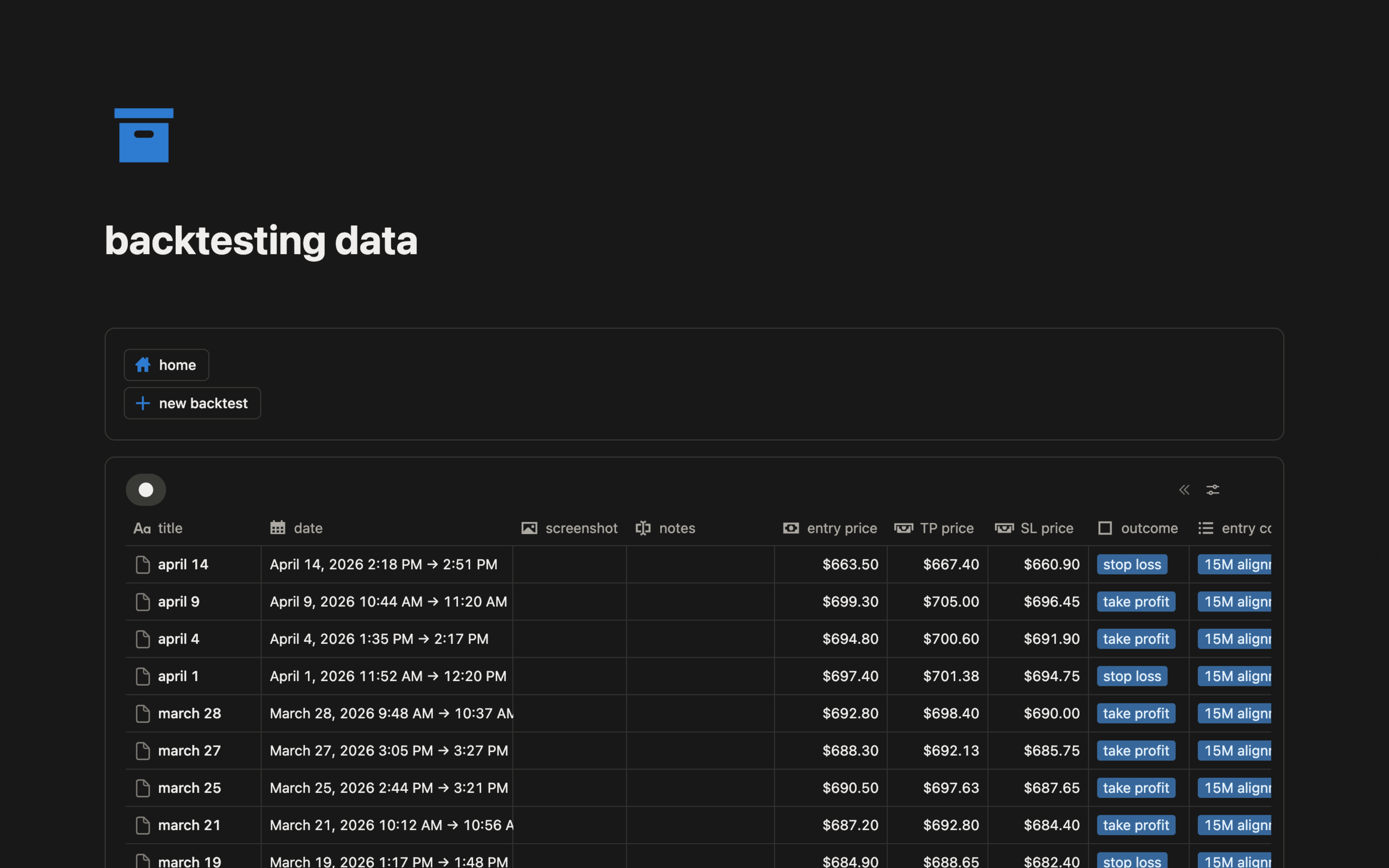Viewport: 1389px width, 868px height.
Task: Click take profit tag in april 9 row
Action: (1136, 602)
